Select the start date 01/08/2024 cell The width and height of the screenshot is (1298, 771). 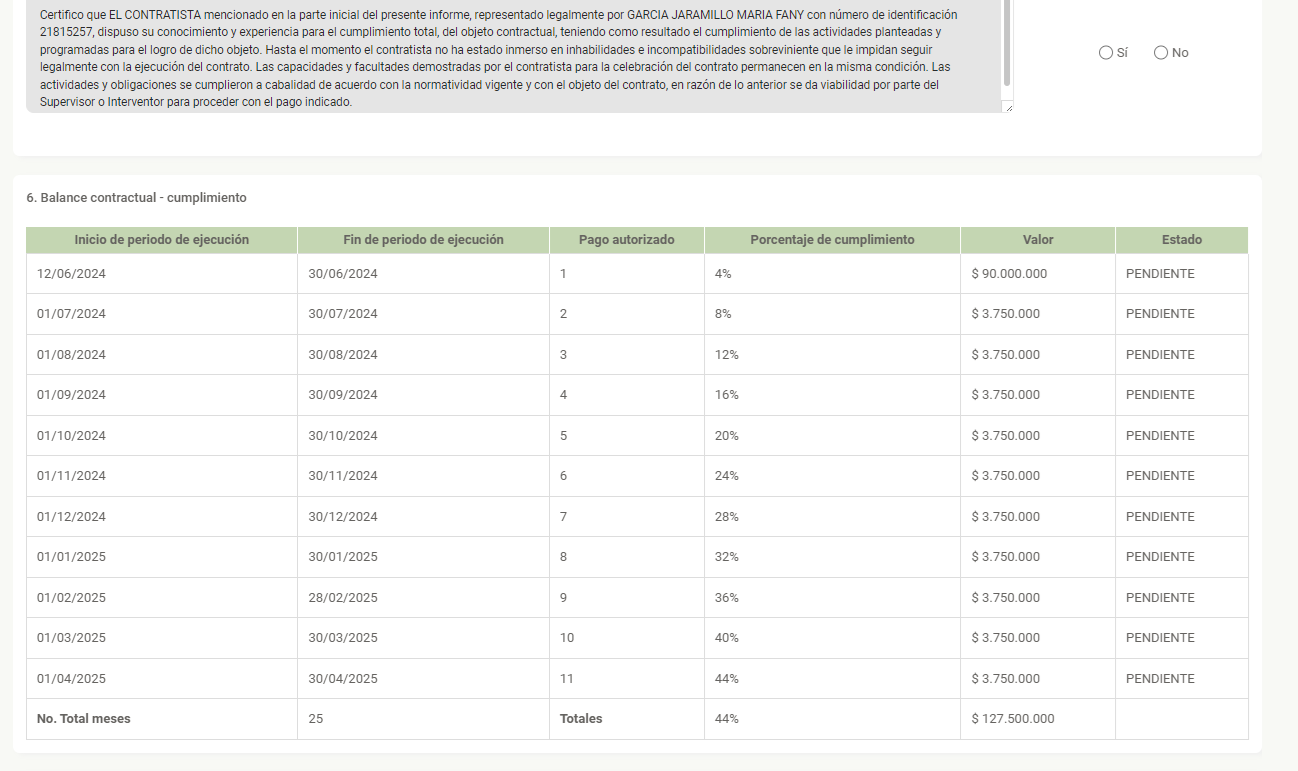[162, 355]
